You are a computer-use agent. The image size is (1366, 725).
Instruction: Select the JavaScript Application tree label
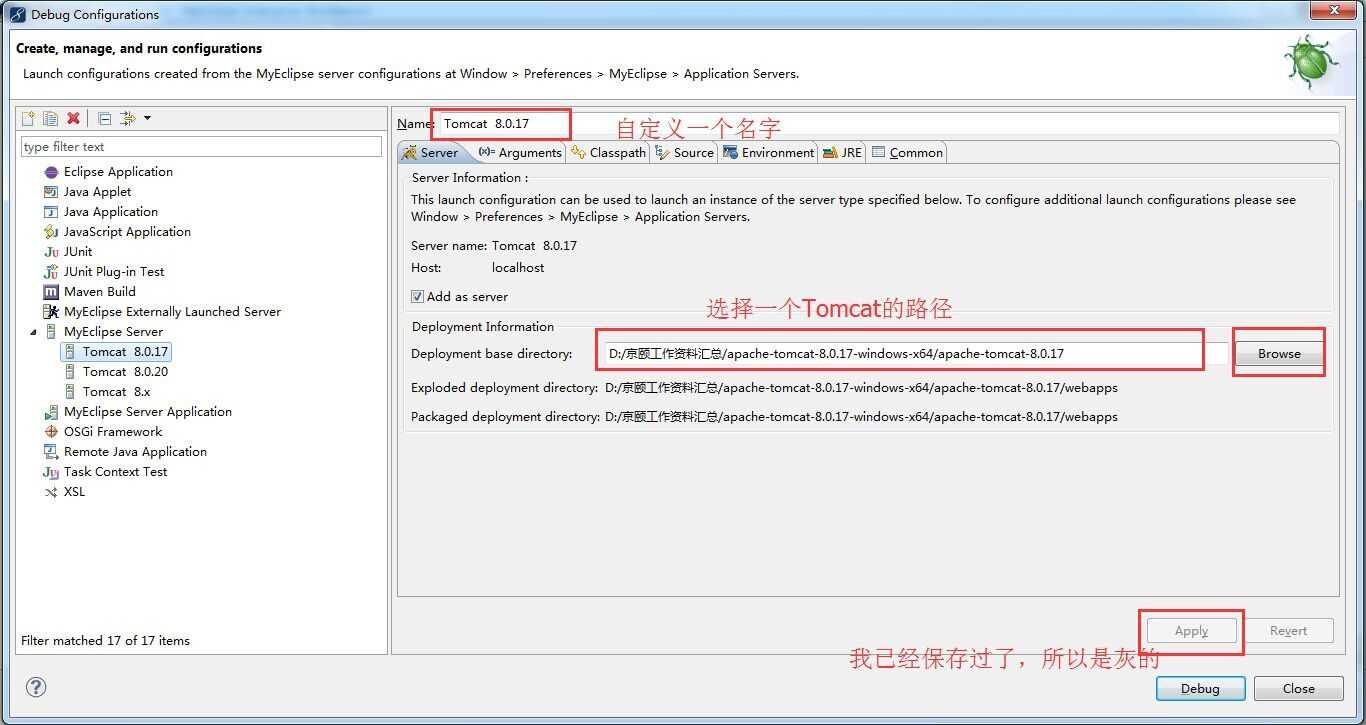(x=127, y=232)
